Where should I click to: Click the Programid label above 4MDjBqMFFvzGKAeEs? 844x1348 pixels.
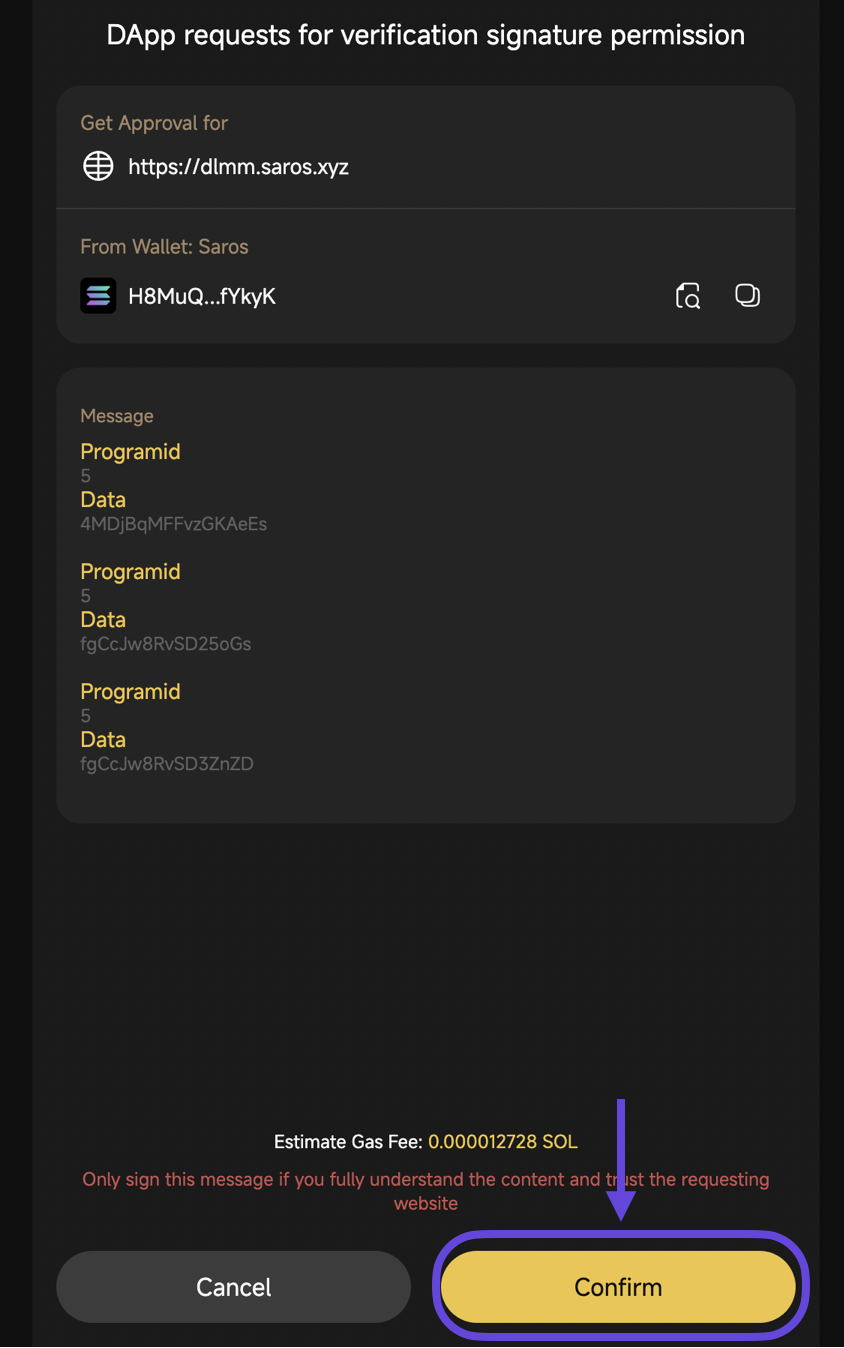click(130, 452)
